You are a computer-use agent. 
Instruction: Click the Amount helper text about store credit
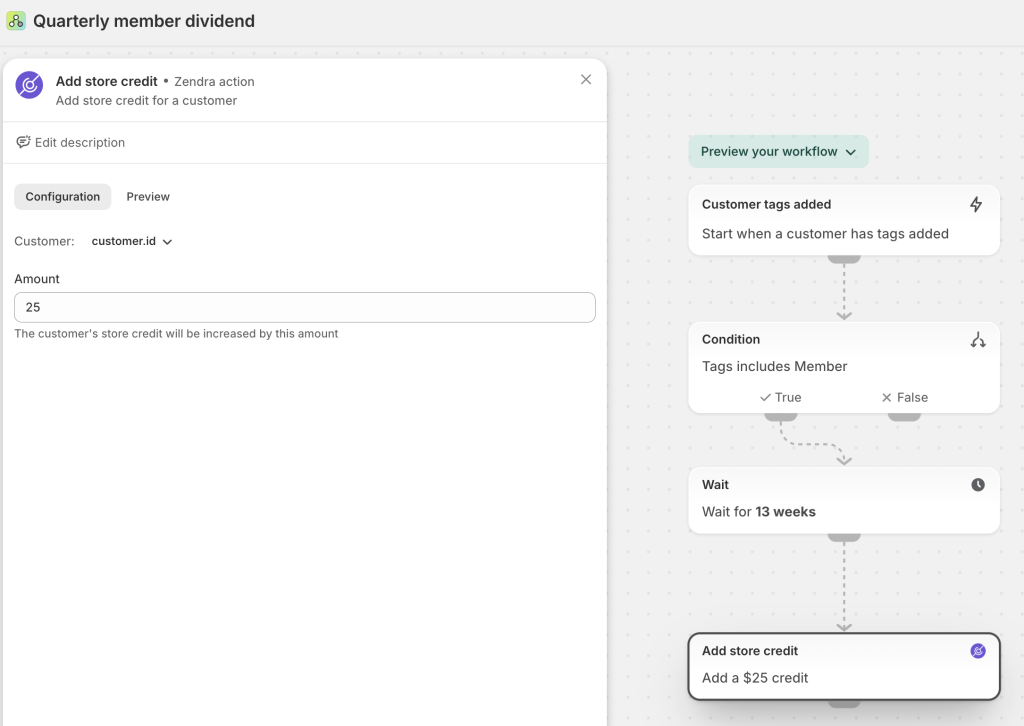click(176, 334)
